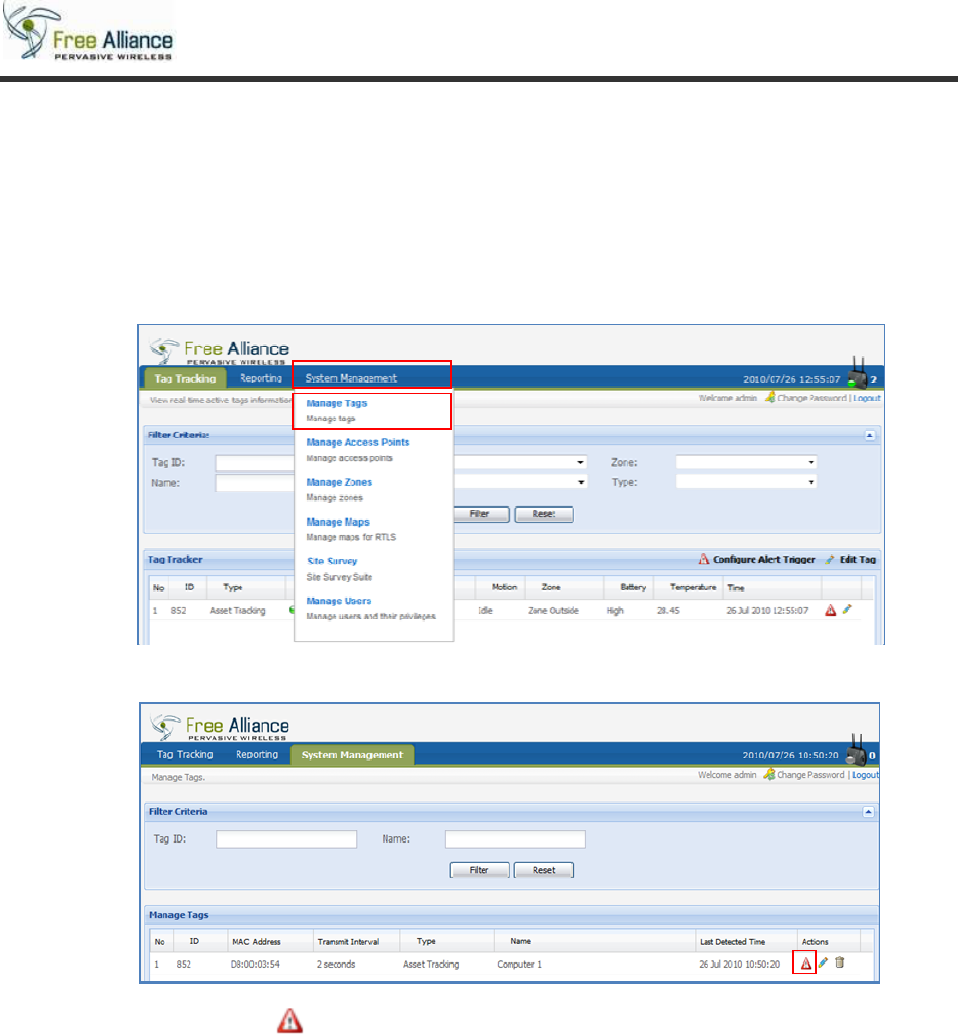This screenshot has width=958, height=1035.
Task: Switch to Reporting tab in upper screenshot
Action: [x=261, y=378]
